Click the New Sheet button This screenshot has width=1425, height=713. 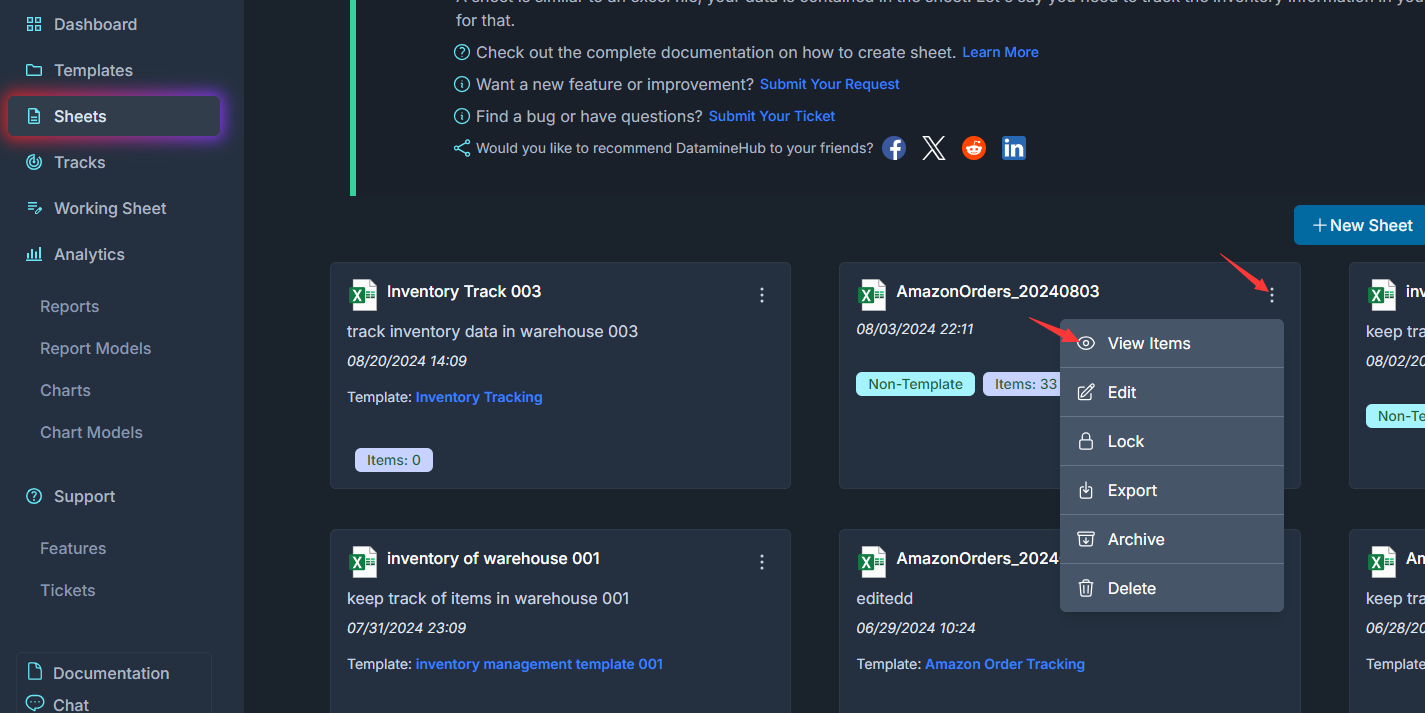[1360, 225]
